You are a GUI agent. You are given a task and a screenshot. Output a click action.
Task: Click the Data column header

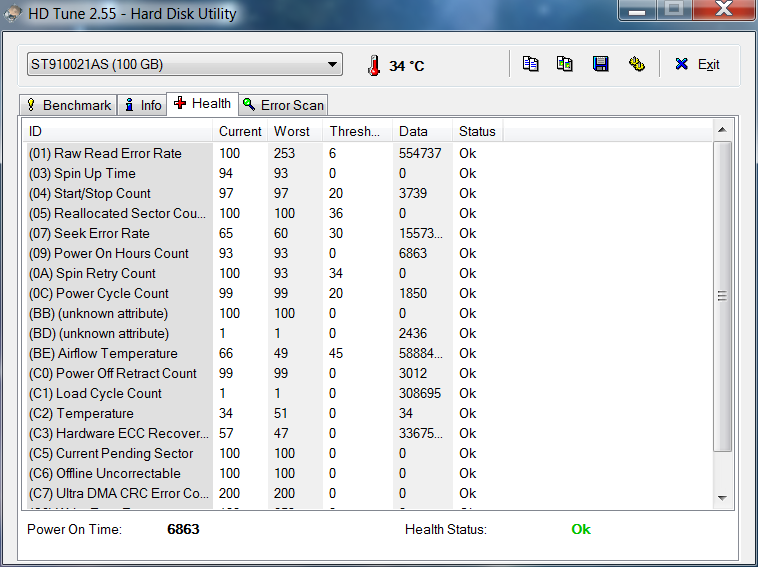[x=423, y=131]
